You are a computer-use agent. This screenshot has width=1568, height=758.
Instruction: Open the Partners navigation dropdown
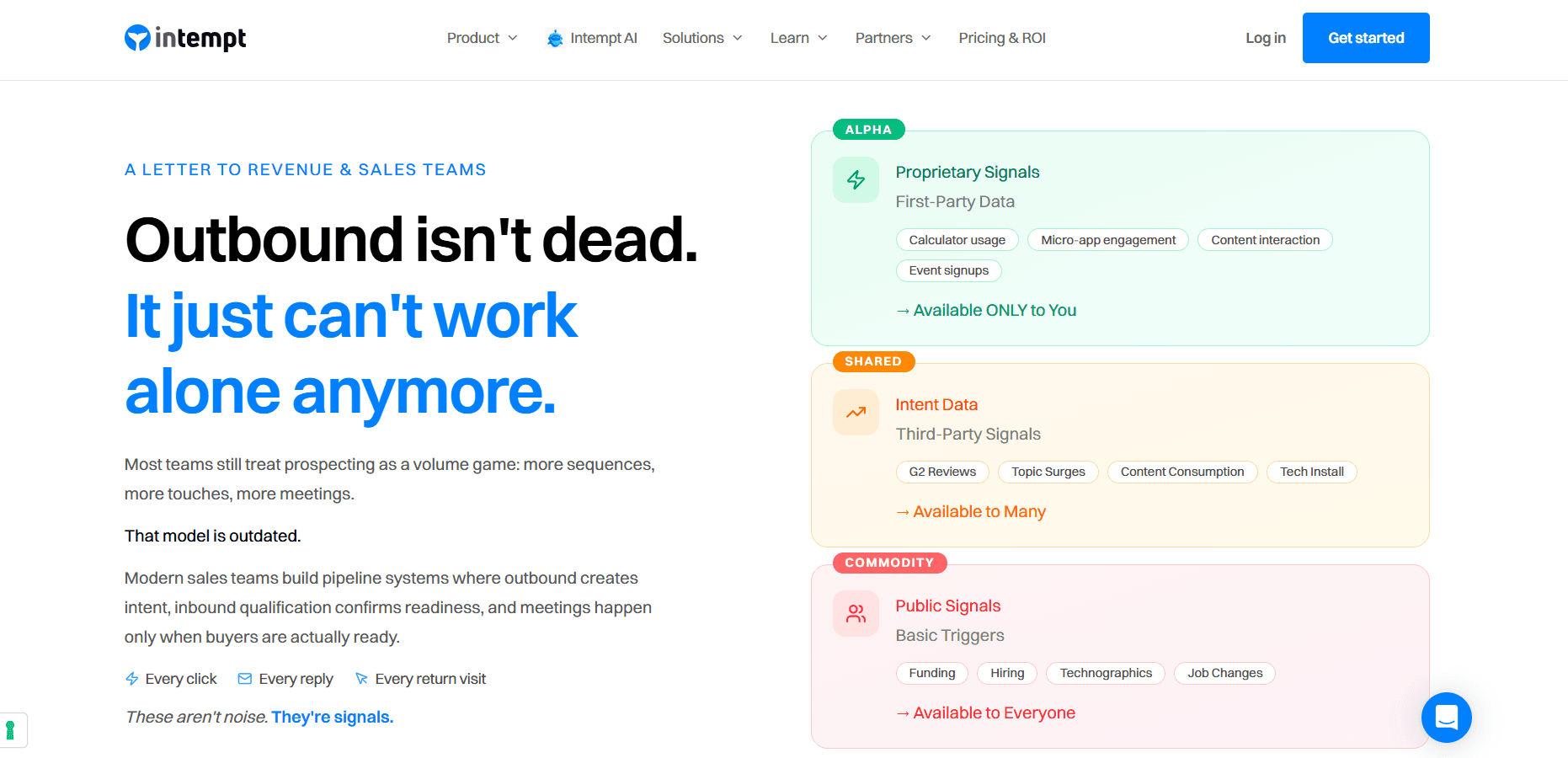(893, 38)
